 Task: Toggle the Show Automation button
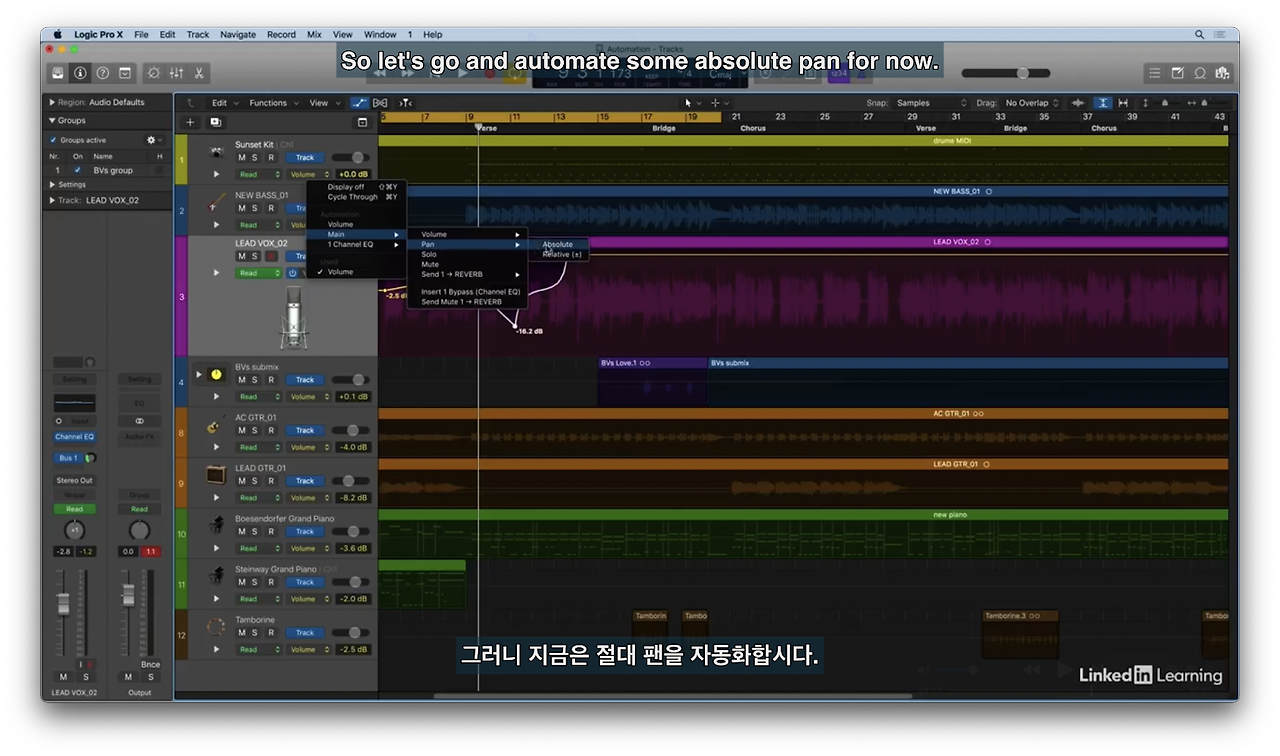point(359,103)
